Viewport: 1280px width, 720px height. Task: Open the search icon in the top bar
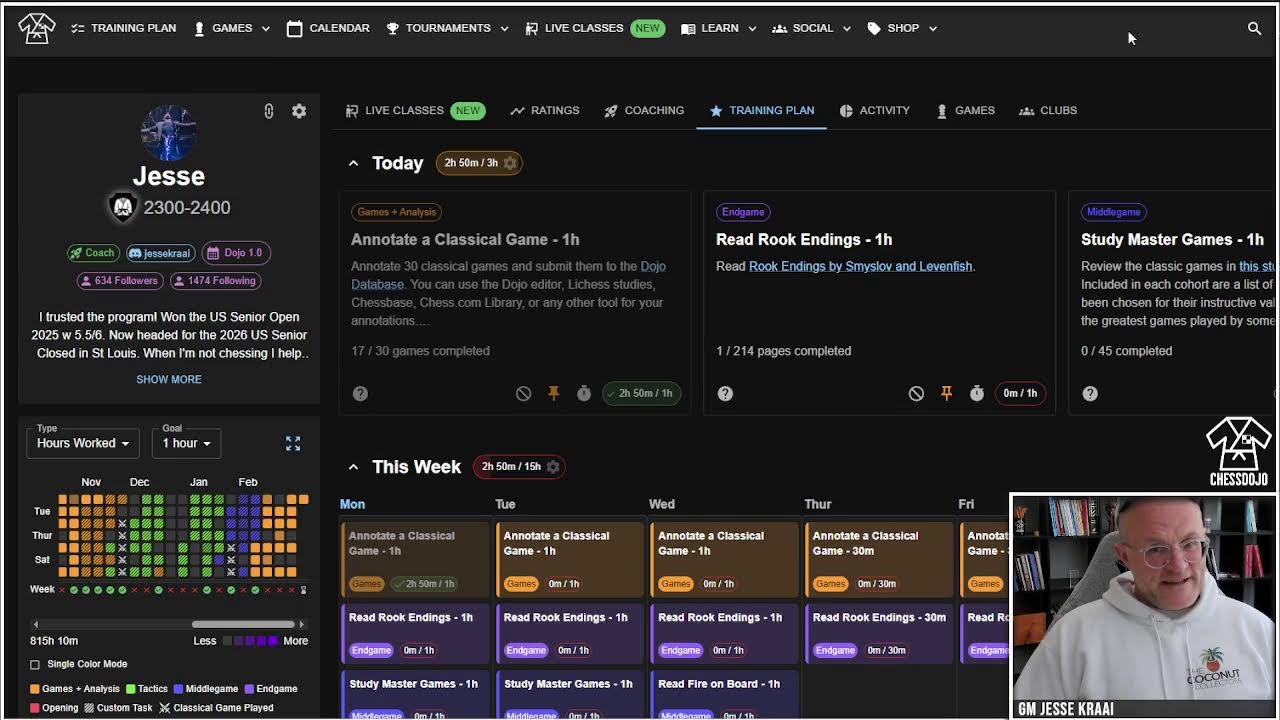click(1254, 29)
